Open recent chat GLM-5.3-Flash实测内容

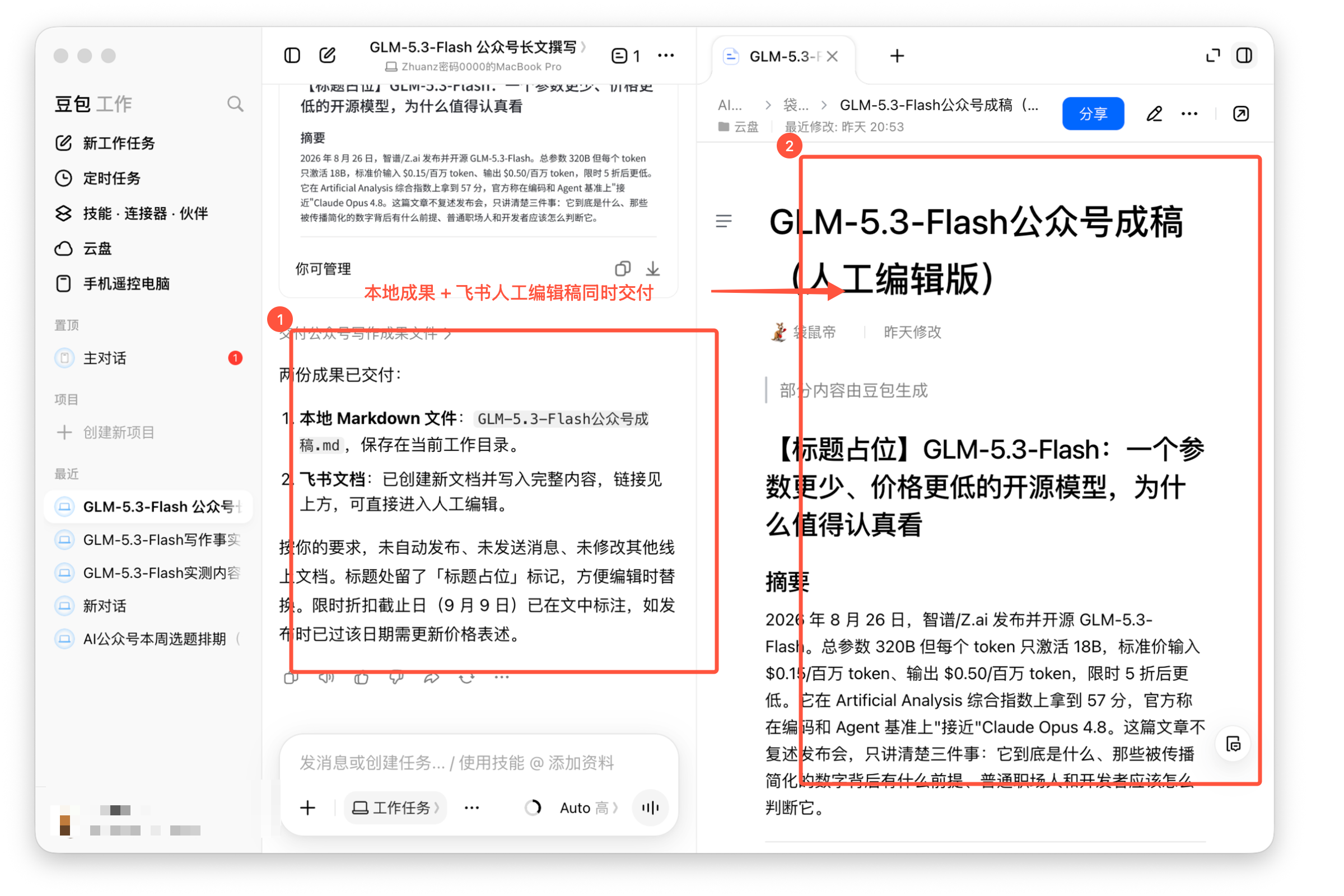click(x=148, y=573)
